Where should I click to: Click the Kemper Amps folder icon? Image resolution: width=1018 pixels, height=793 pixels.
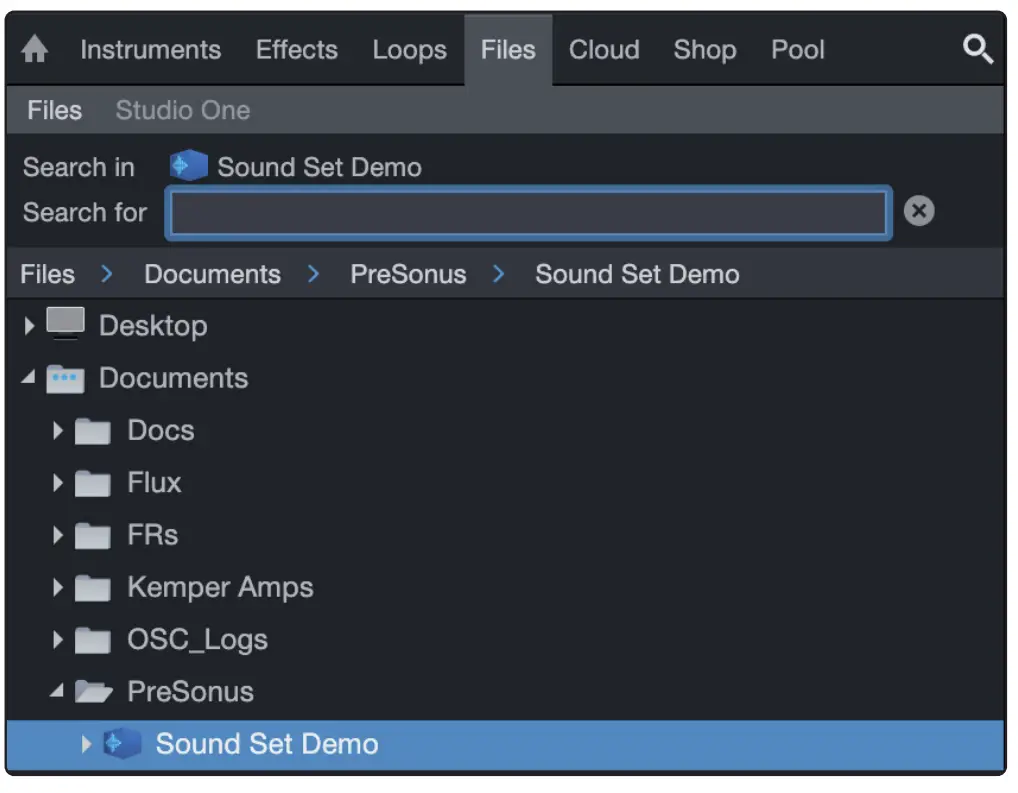pos(93,588)
